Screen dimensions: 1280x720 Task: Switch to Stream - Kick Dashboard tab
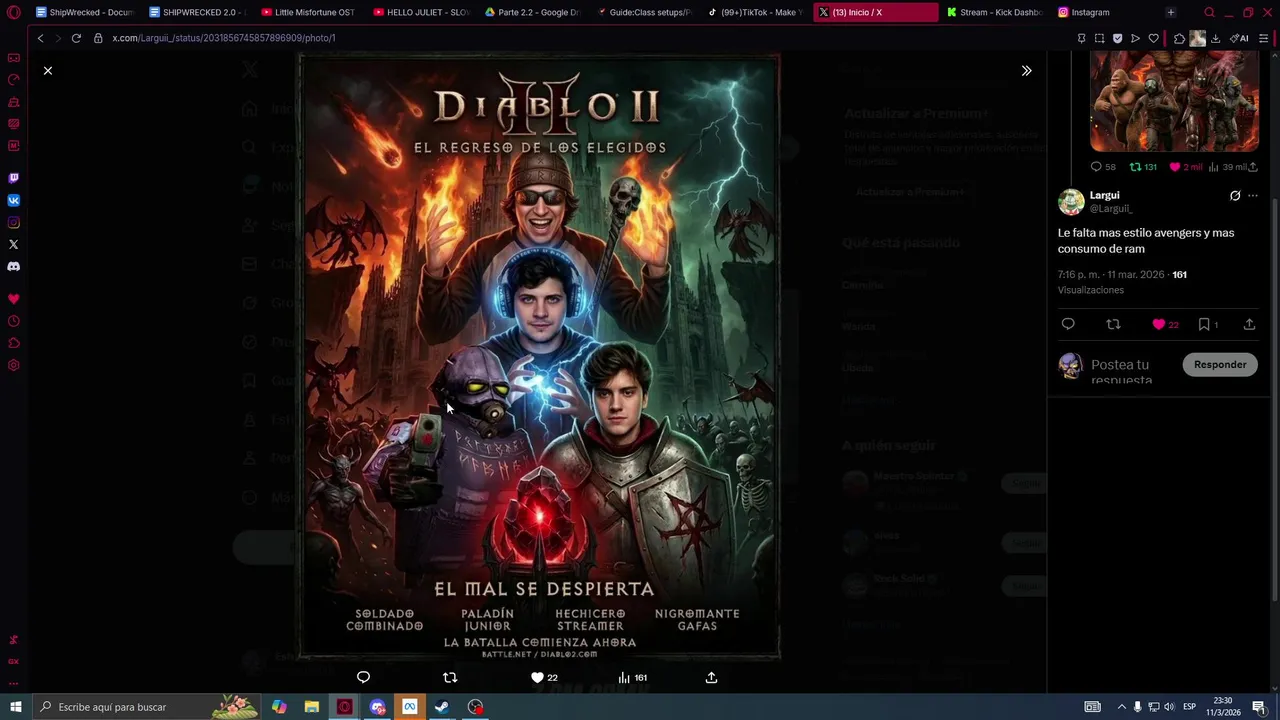click(x=994, y=12)
